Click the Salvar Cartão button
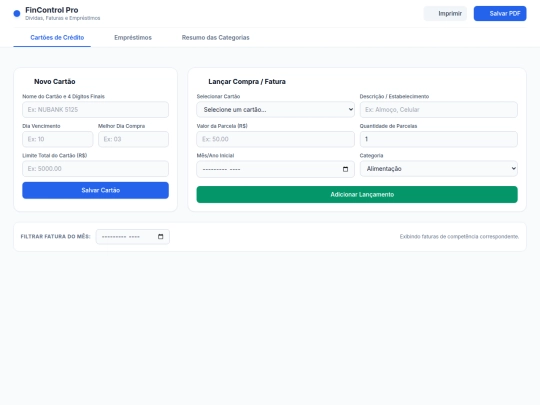Image resolution: width=540 pixels, height=405 pixels. tap(95, 190)
